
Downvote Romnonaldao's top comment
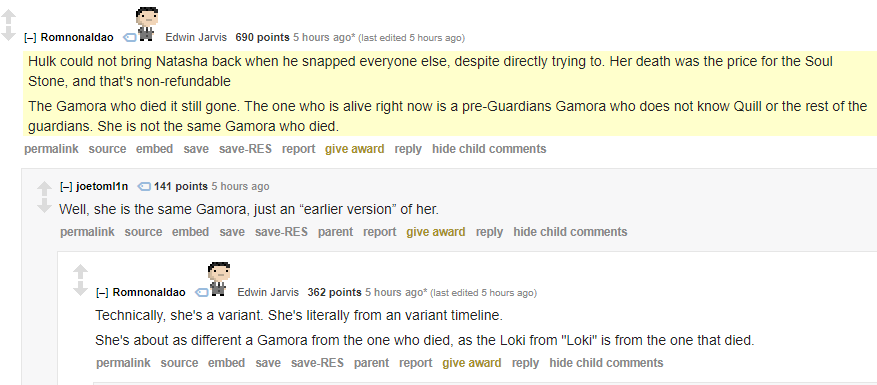(8, 34)
